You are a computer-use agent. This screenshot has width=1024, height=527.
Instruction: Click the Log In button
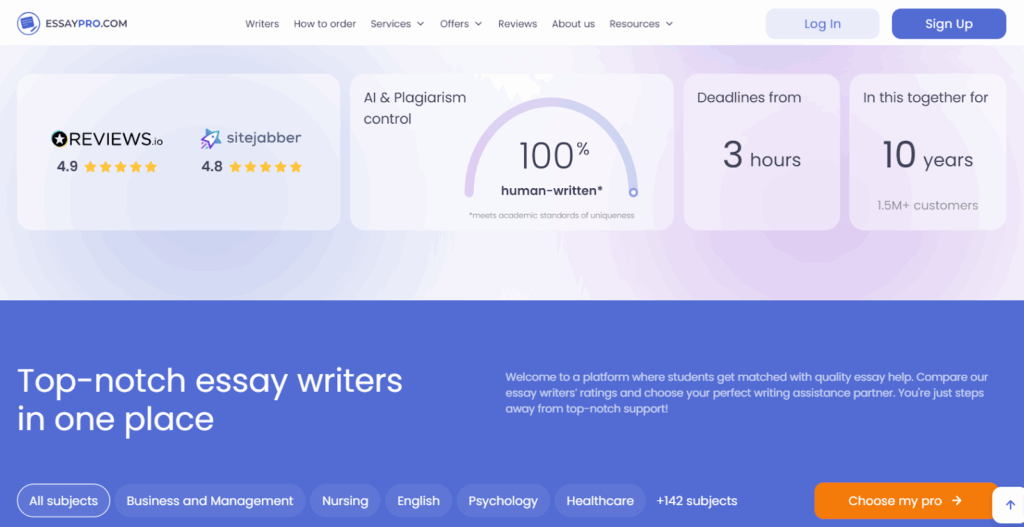[822, 24]
